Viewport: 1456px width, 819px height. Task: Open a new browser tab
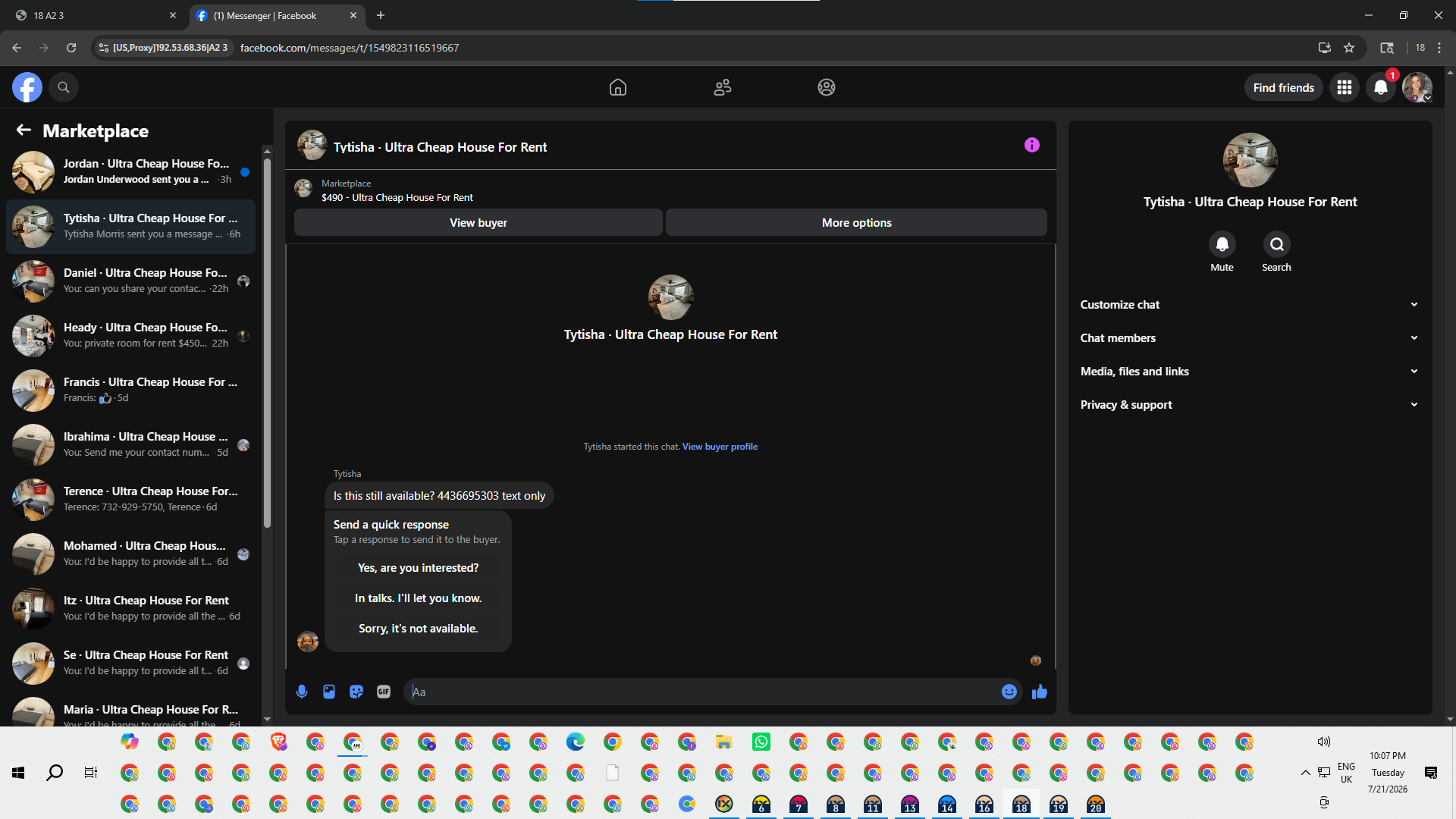pos(381,15)
